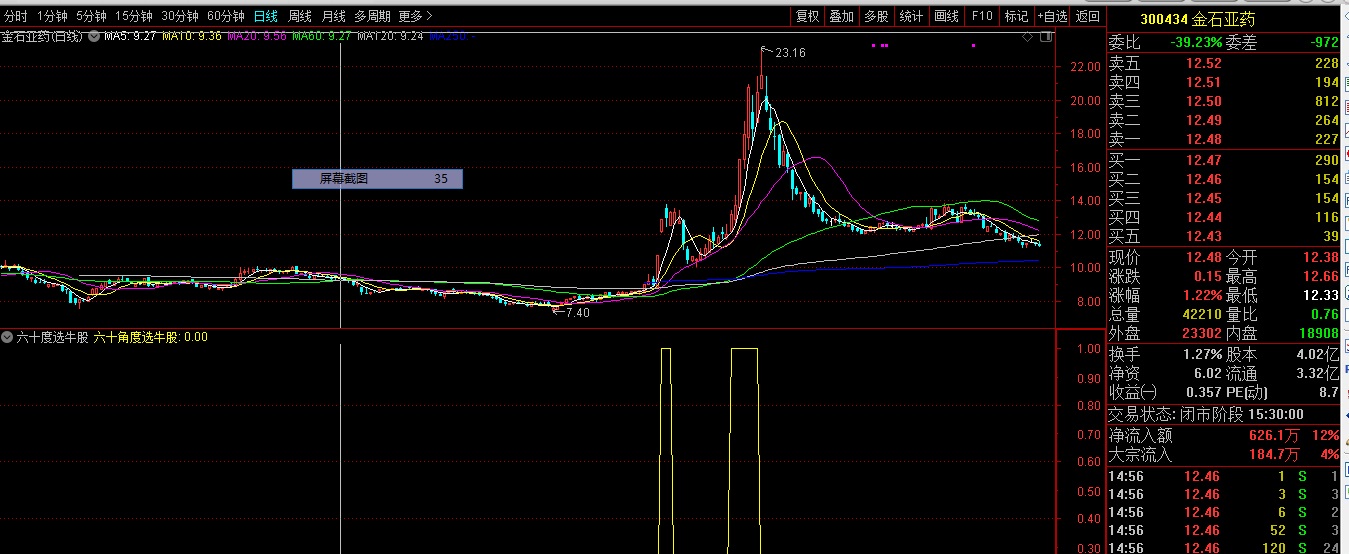The height and width of the screenshot is (554, 1349).
Task: Switch to the 周线 weekly chart
Action: point(300,16)
